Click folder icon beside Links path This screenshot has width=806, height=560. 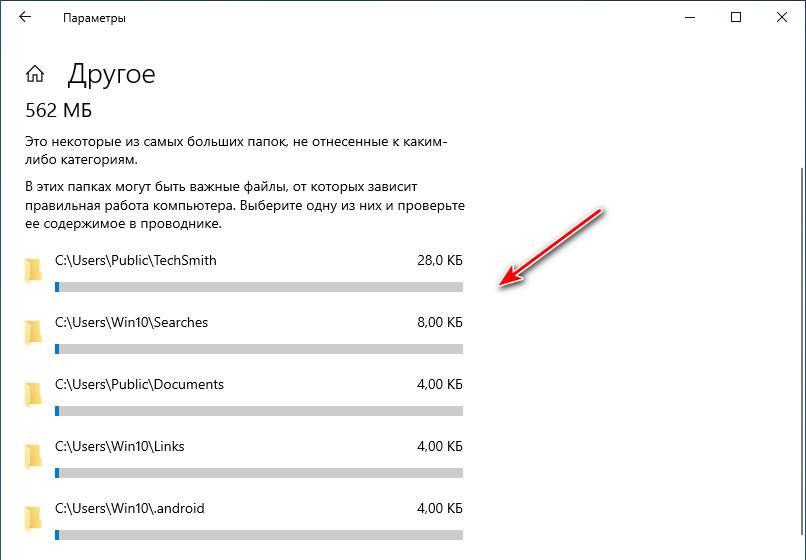click(33, 456)
